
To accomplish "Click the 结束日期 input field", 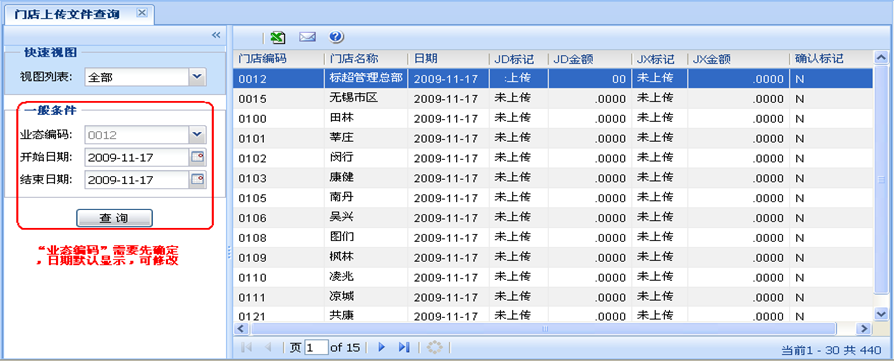I will coord(136,180).
